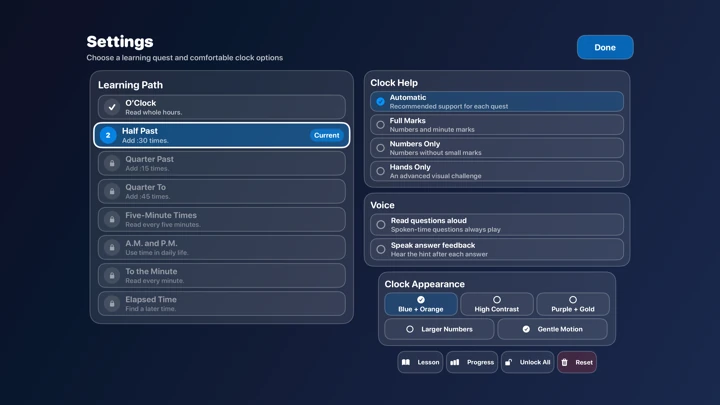720x405 pixels.
Task: Click the Lesson book icon
Action: 406,362
